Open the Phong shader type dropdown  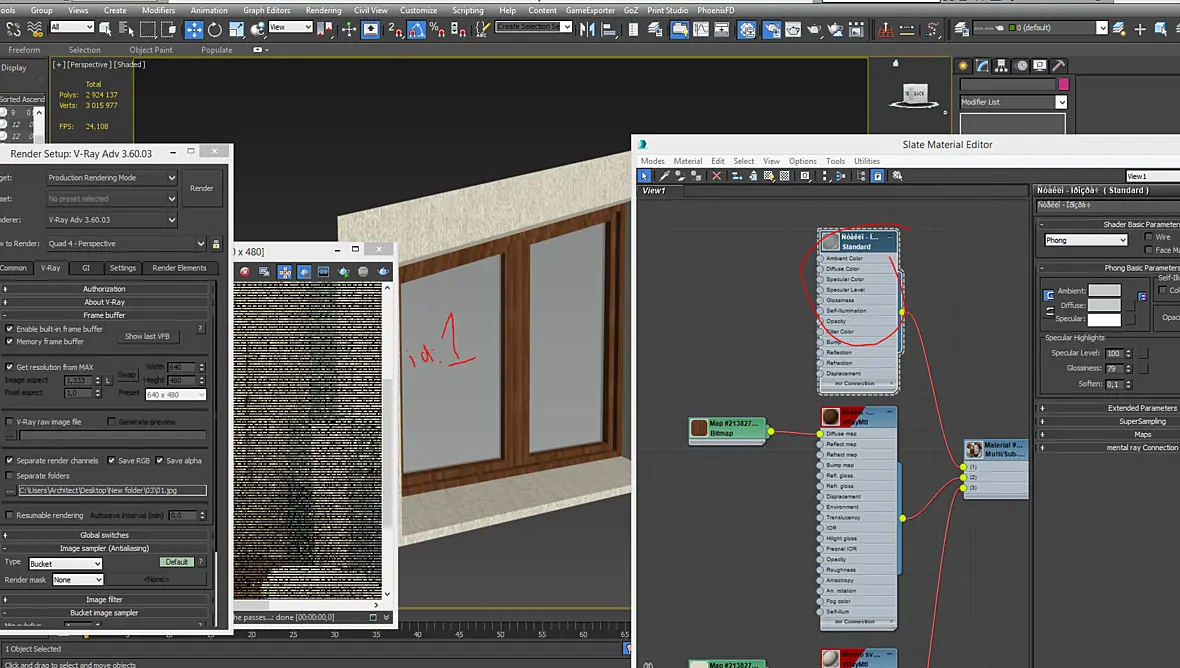tap(1086, 240)
